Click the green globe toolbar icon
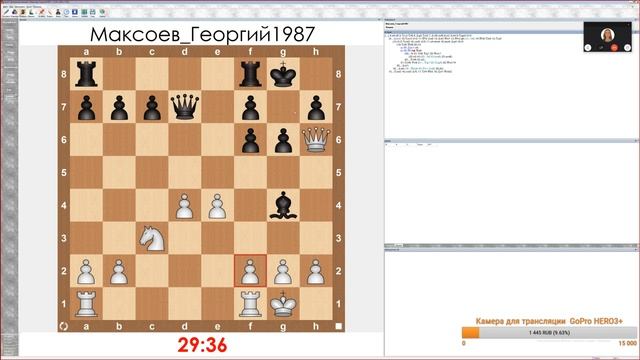 pos(102,12)
